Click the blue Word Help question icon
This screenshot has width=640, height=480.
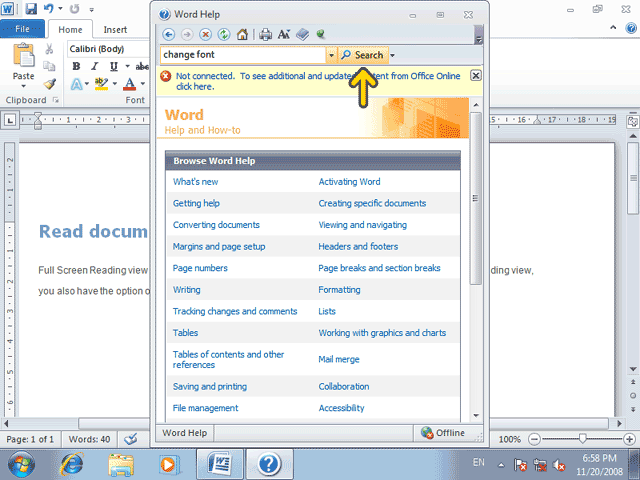(x=631, y=28)
